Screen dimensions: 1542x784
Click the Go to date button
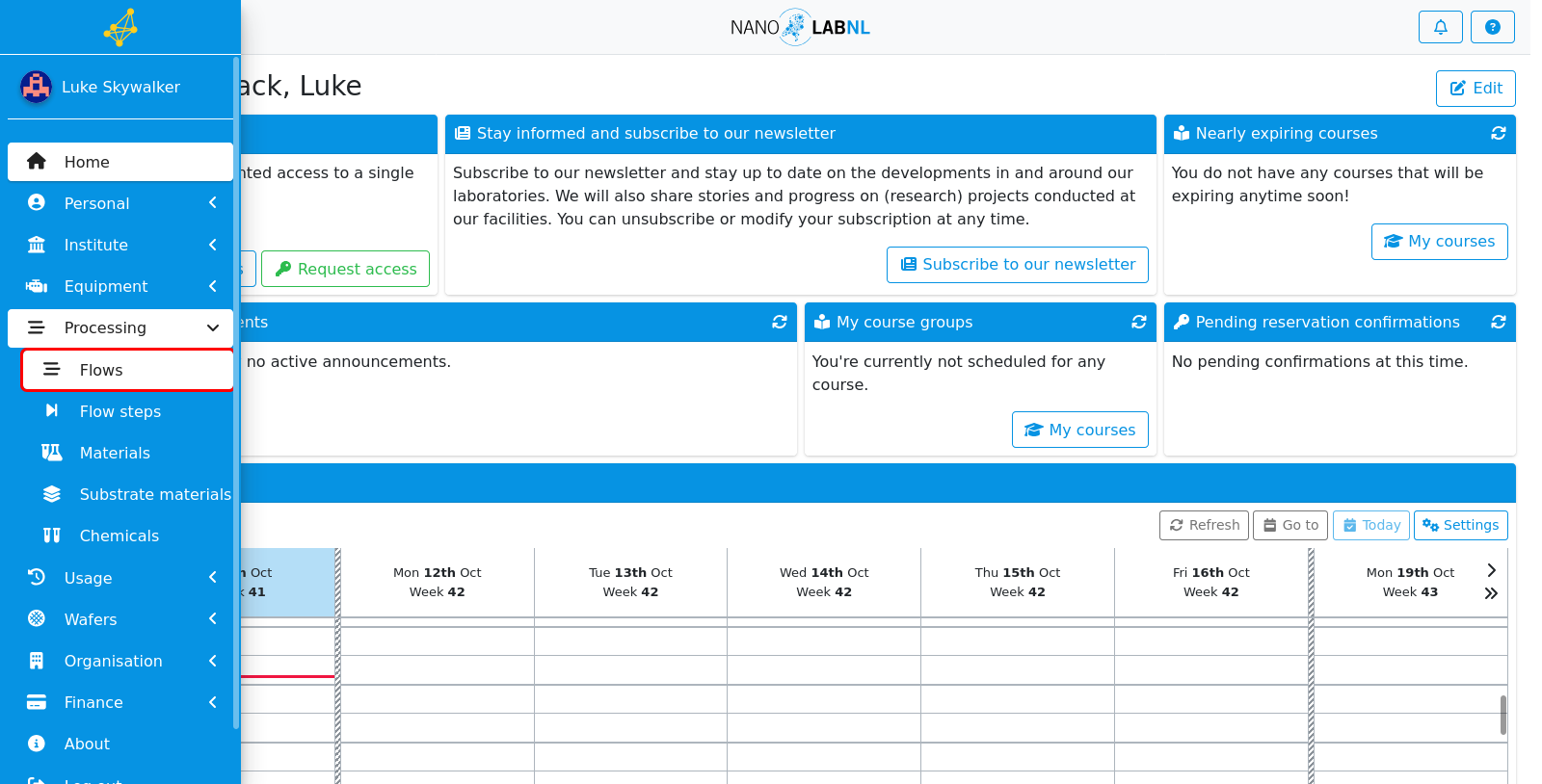coord(1290,525)
